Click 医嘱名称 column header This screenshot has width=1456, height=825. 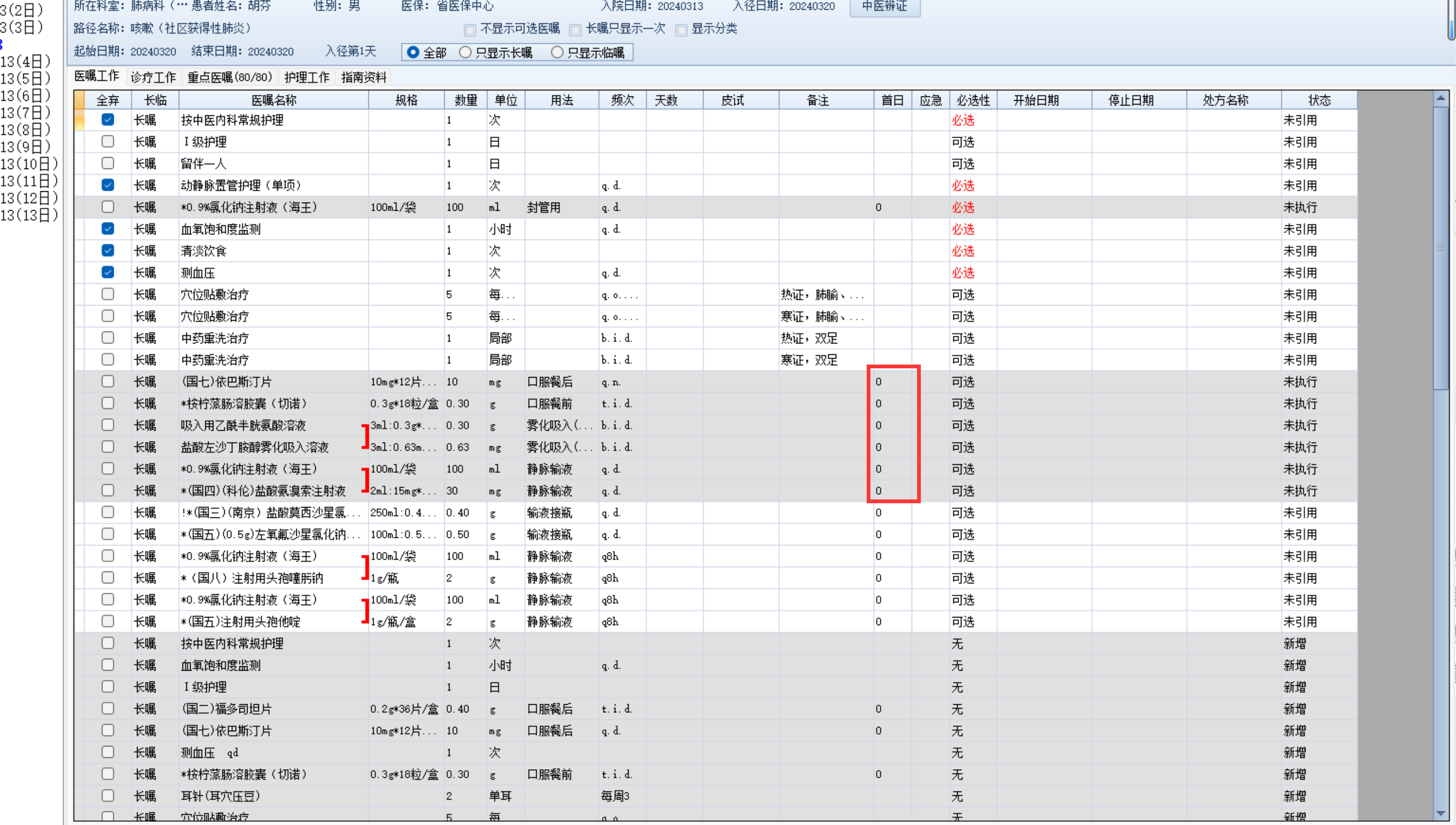274,100
